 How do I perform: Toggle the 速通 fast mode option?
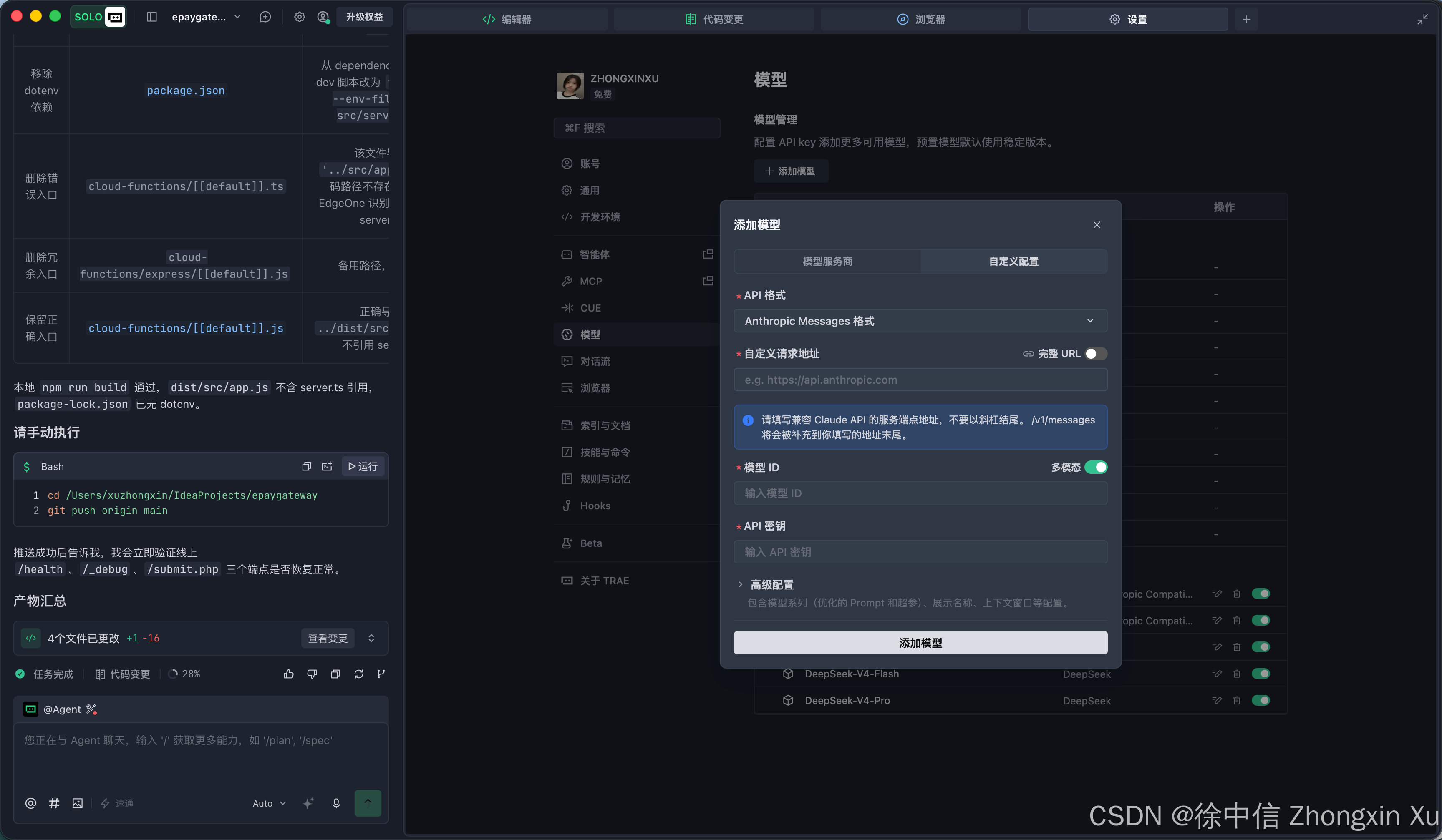(x=117, y=803)
